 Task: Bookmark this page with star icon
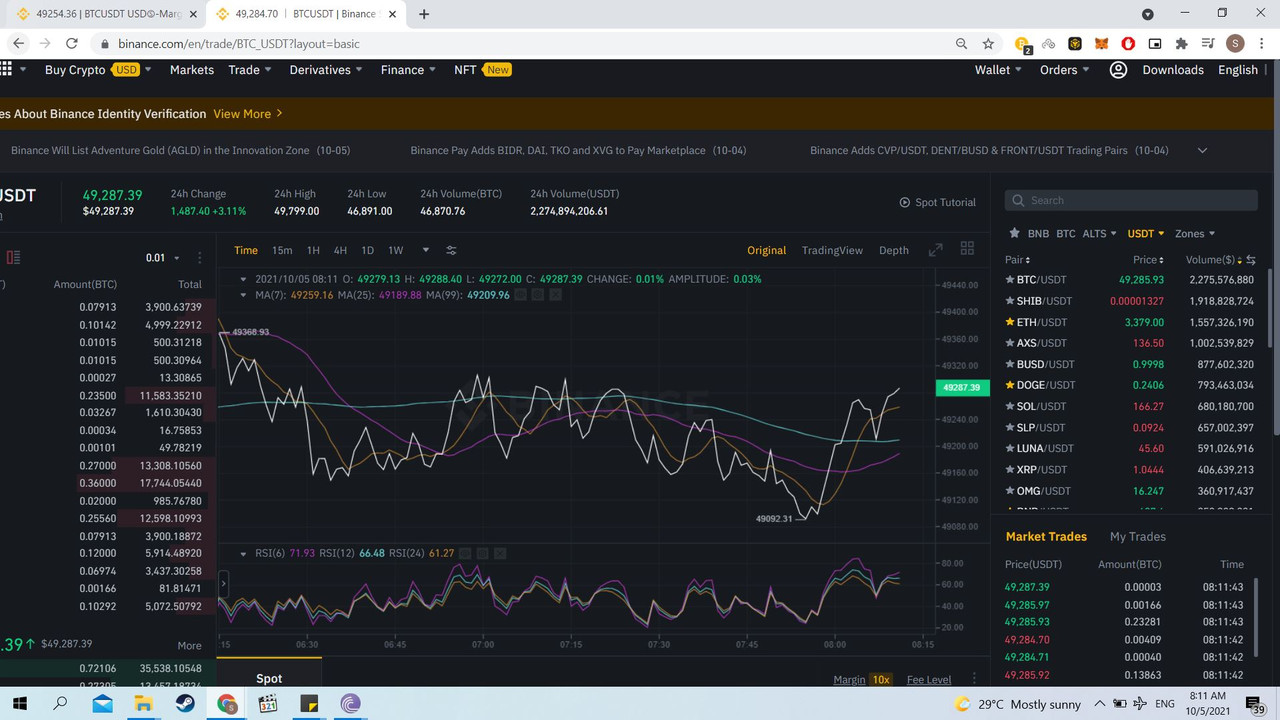(988, 44)
